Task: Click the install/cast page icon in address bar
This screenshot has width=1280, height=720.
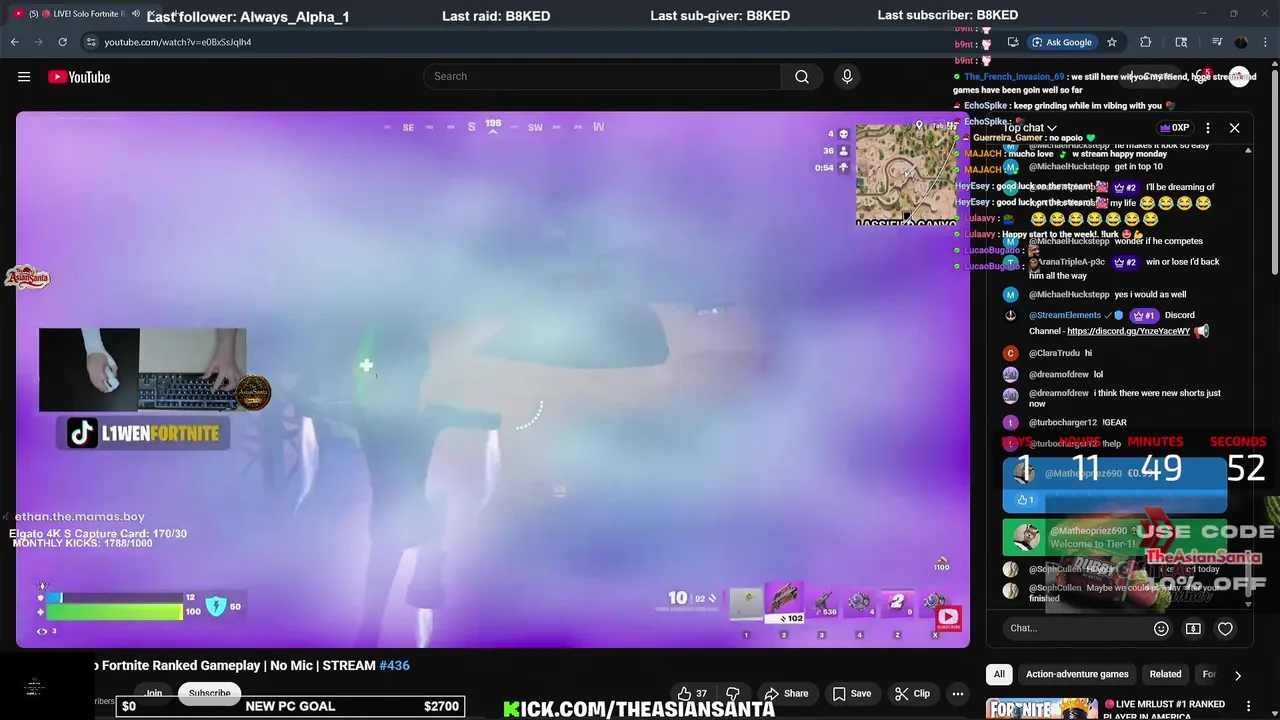Action: click(x=1013, y=42)
